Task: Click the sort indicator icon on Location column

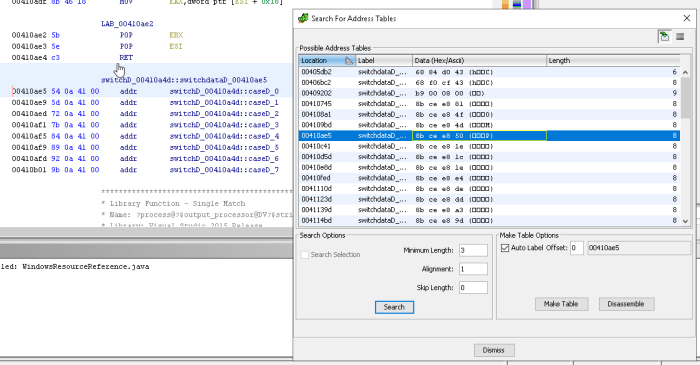Action: [349, 61]
